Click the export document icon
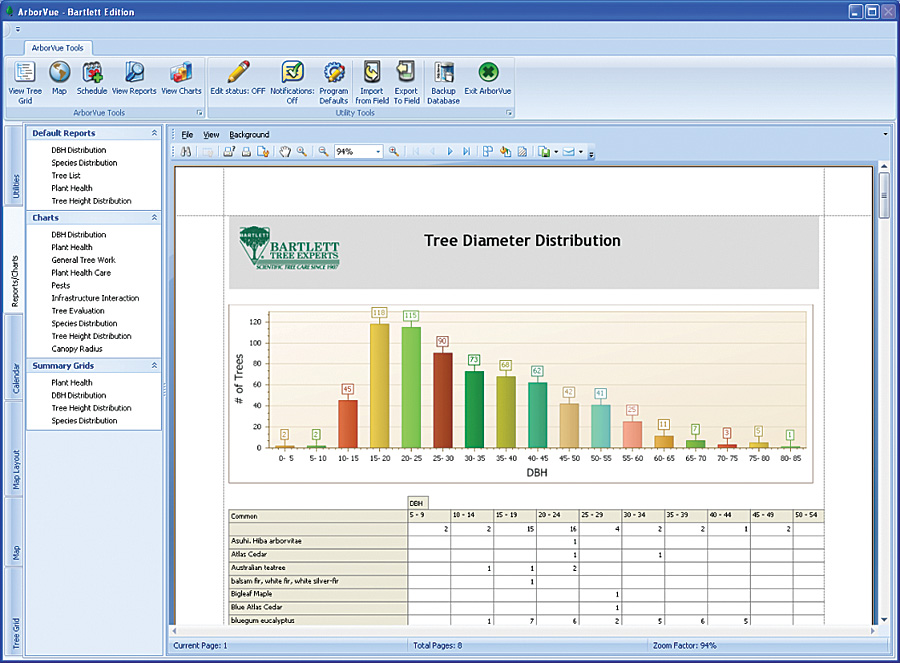This screenshot has height=663, width=900. pyautogui.click(x=544, y=152)
